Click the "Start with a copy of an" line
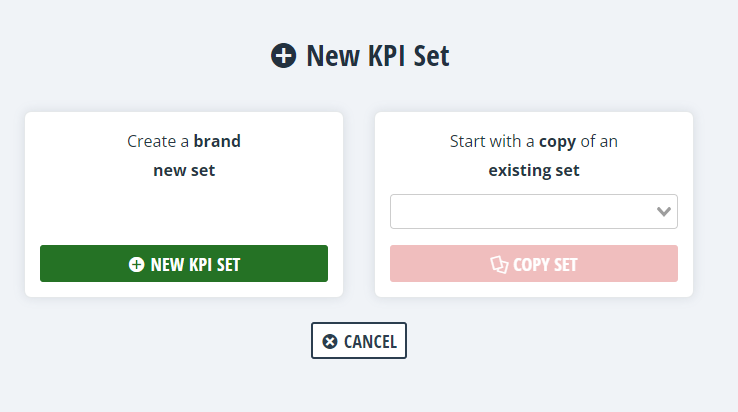 [x=533, y=141]
